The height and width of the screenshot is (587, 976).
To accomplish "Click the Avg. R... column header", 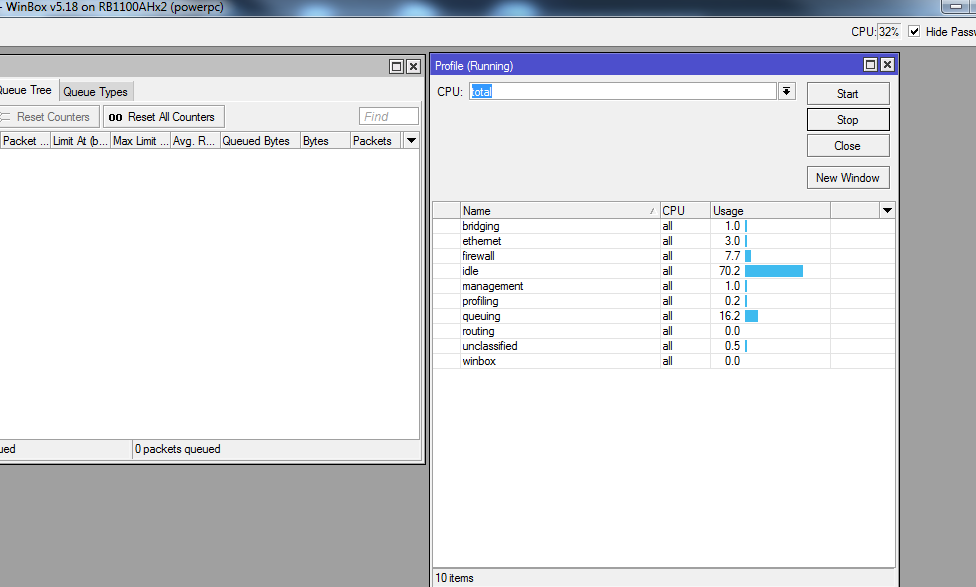I will [194, 141].
